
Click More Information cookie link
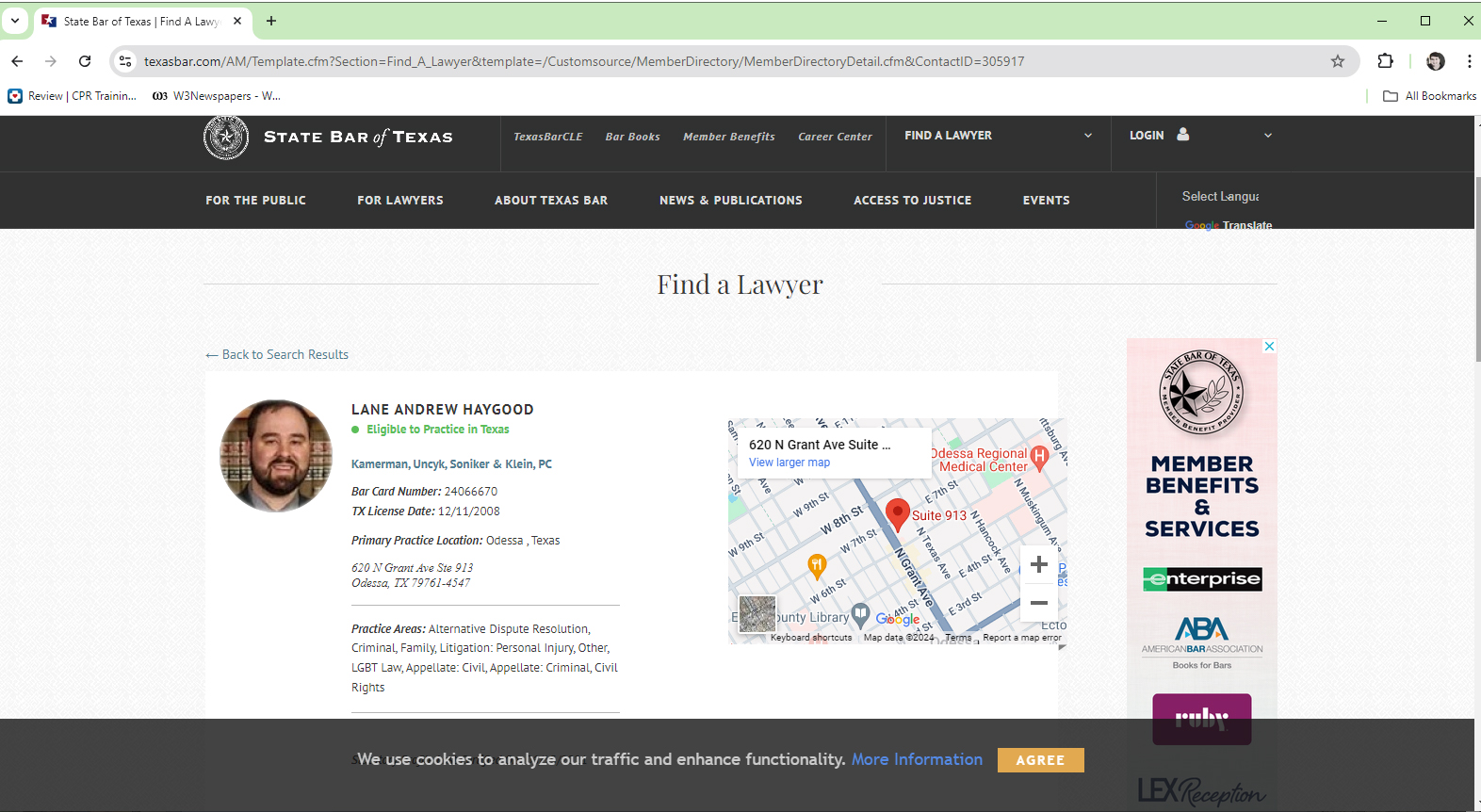[917, 759]
